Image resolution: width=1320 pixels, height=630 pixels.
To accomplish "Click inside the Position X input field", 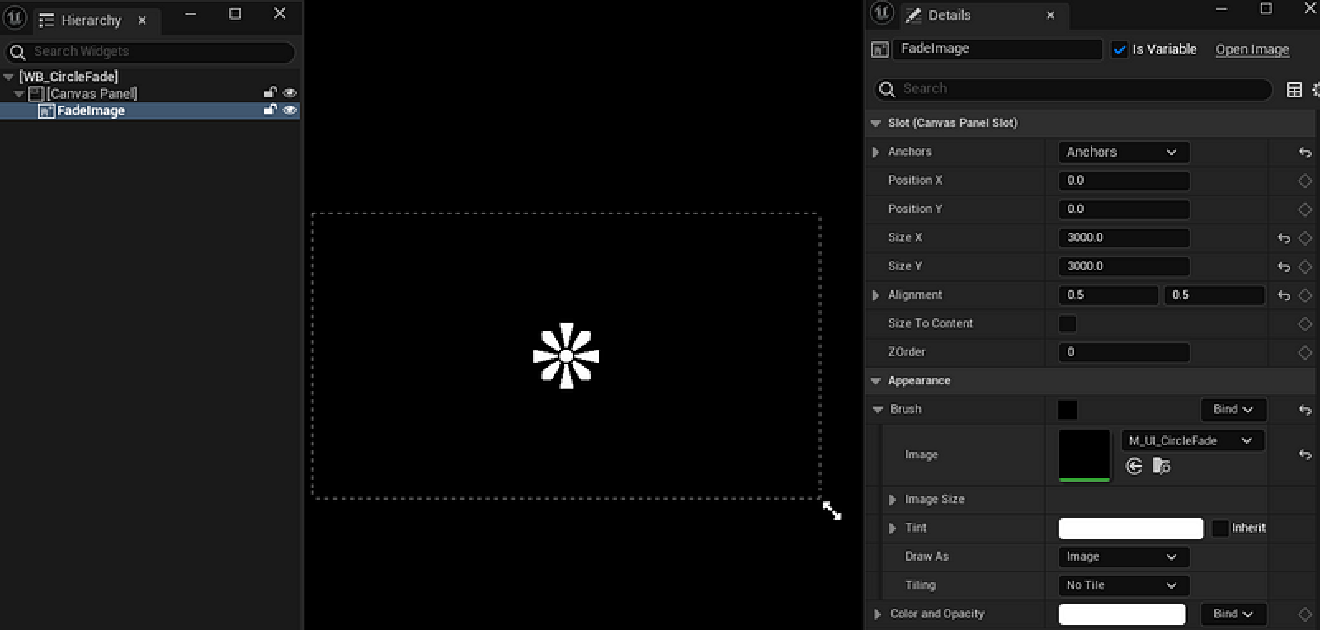I will 1123,181.
